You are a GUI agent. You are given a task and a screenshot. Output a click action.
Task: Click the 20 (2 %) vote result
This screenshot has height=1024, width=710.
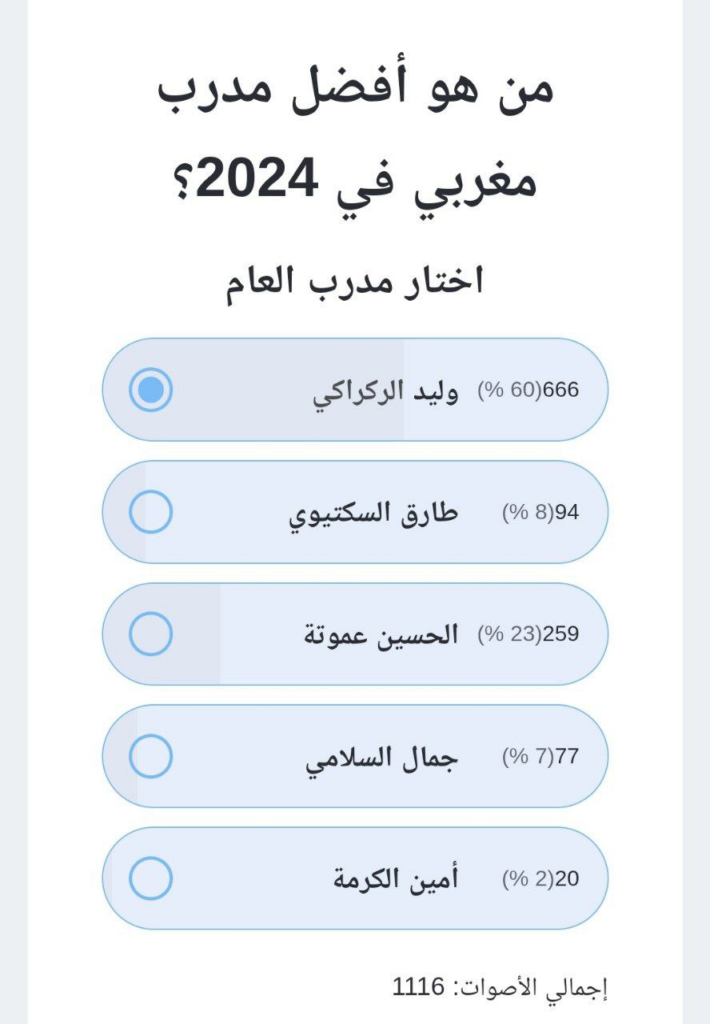click(x=540, y=878)
